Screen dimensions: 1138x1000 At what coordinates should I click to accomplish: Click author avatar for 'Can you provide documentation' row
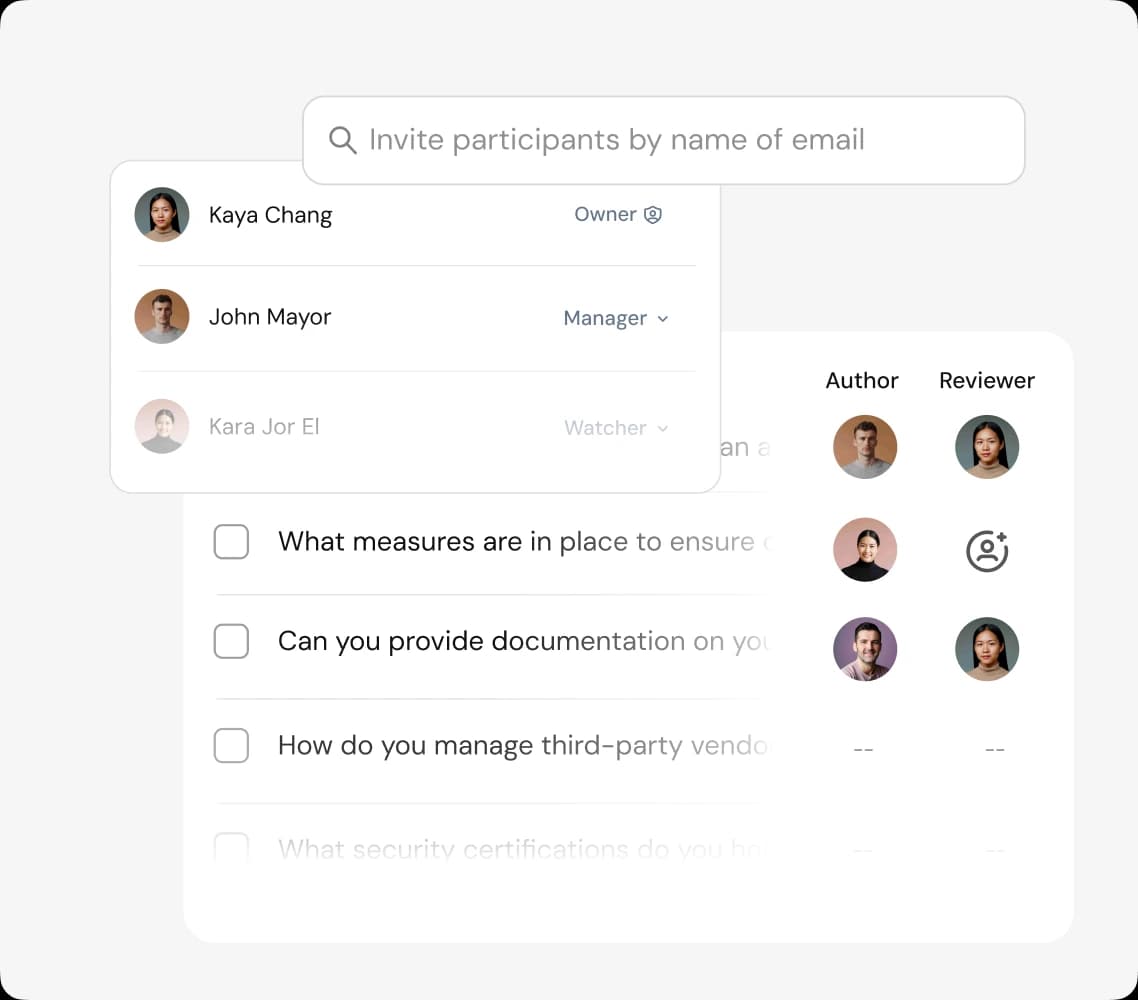point(864,649)
